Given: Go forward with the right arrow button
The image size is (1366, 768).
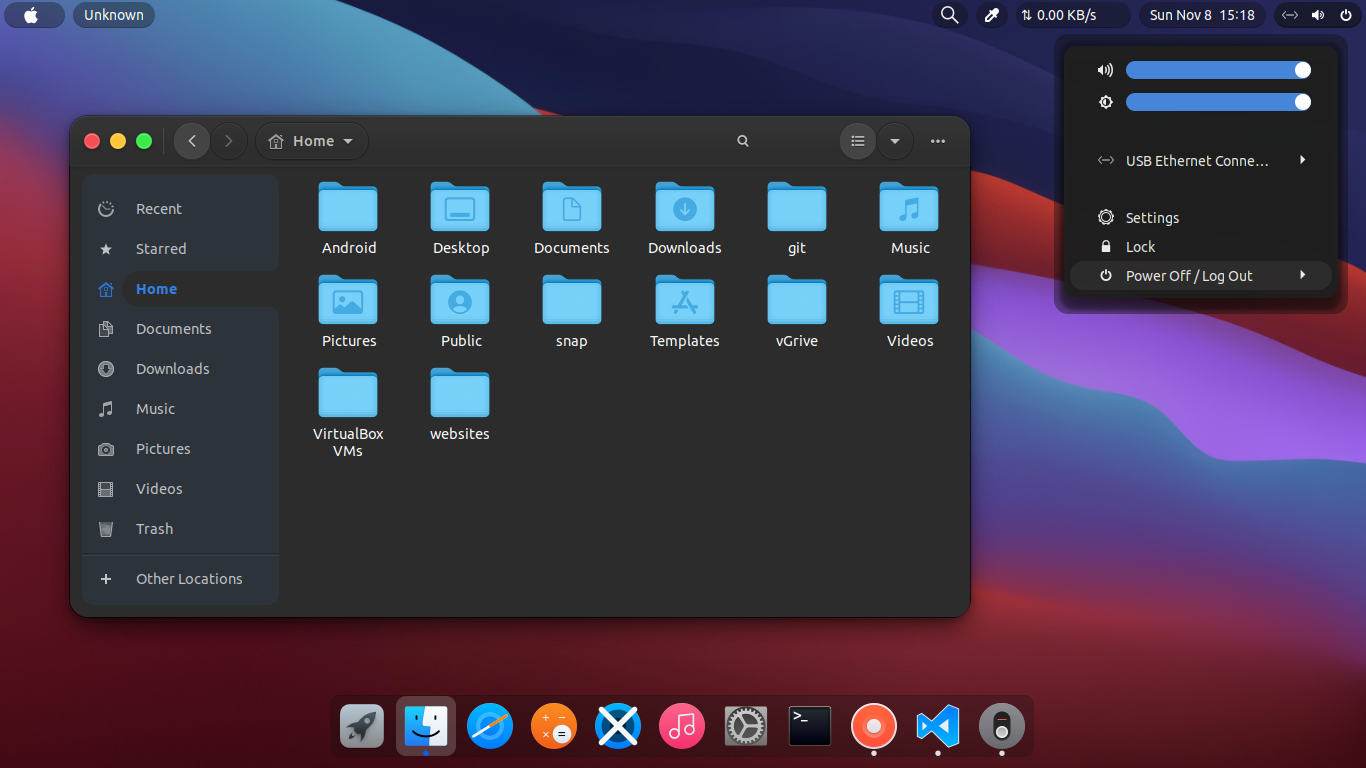Looking at the screenshot, I should [228, 141].
